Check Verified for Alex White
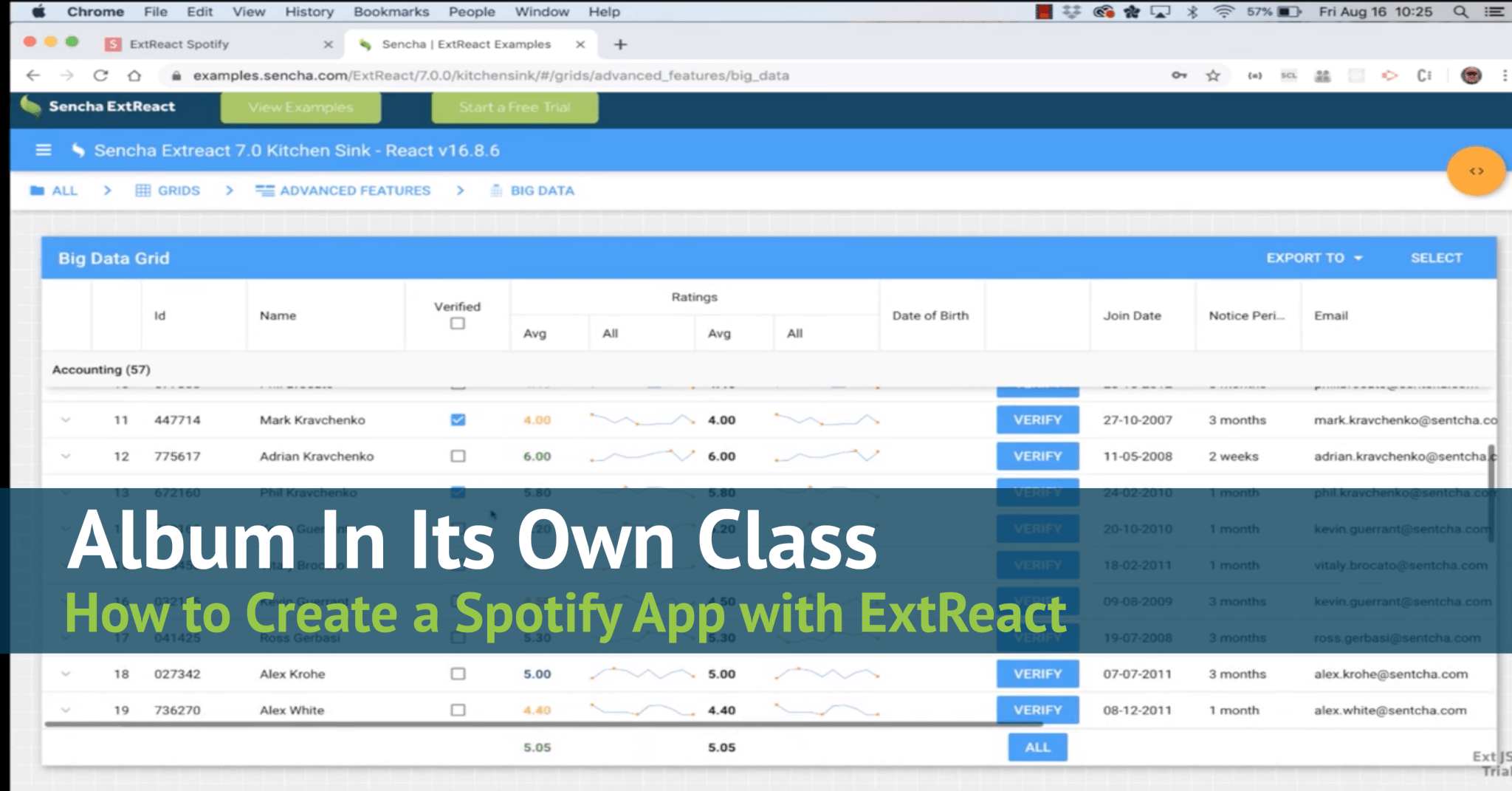1512x791 pixels. [458, 710]
